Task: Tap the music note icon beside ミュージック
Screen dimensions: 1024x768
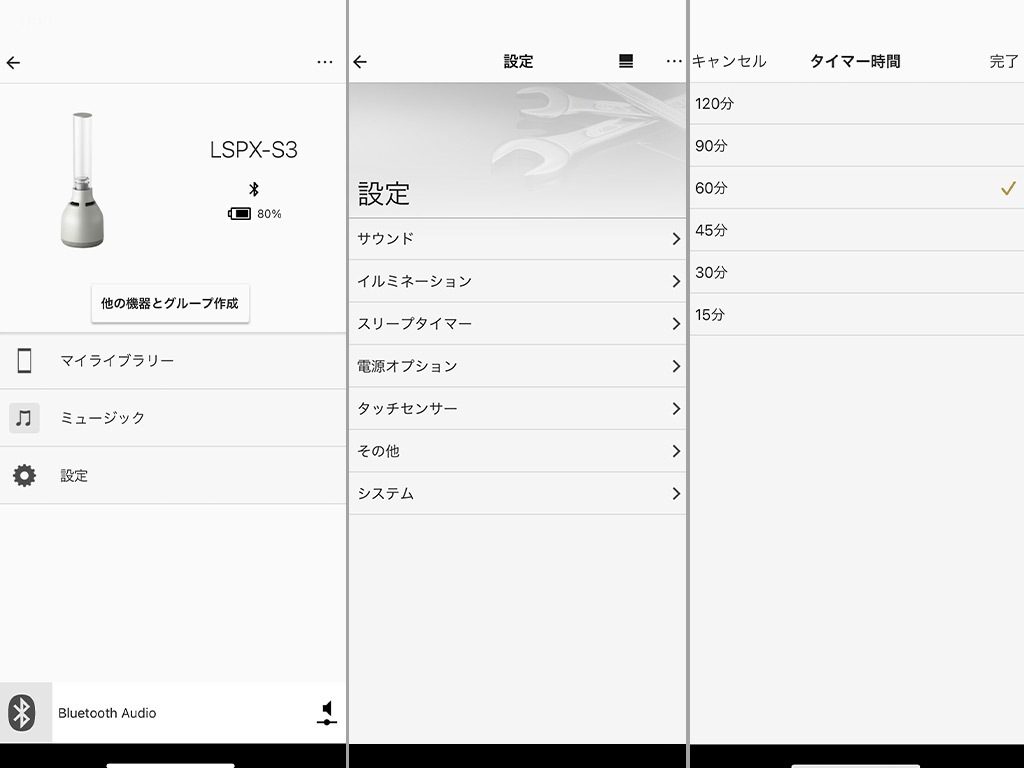Action: (x=24, y=418)
